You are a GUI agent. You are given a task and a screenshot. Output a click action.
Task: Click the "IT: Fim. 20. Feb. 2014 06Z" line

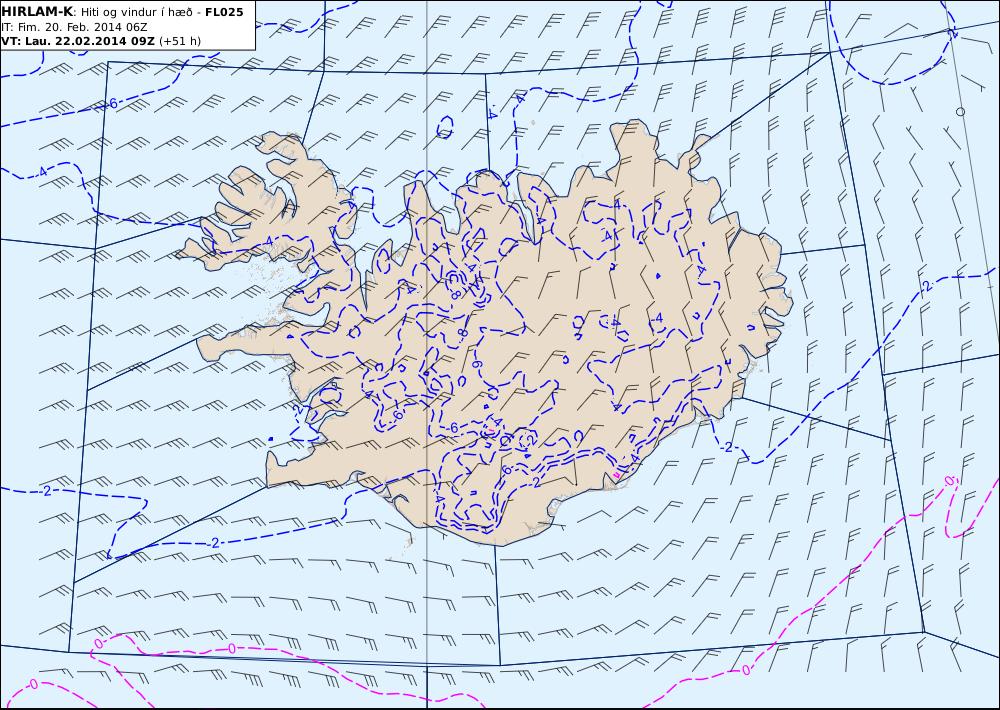[x=74, y=27]
